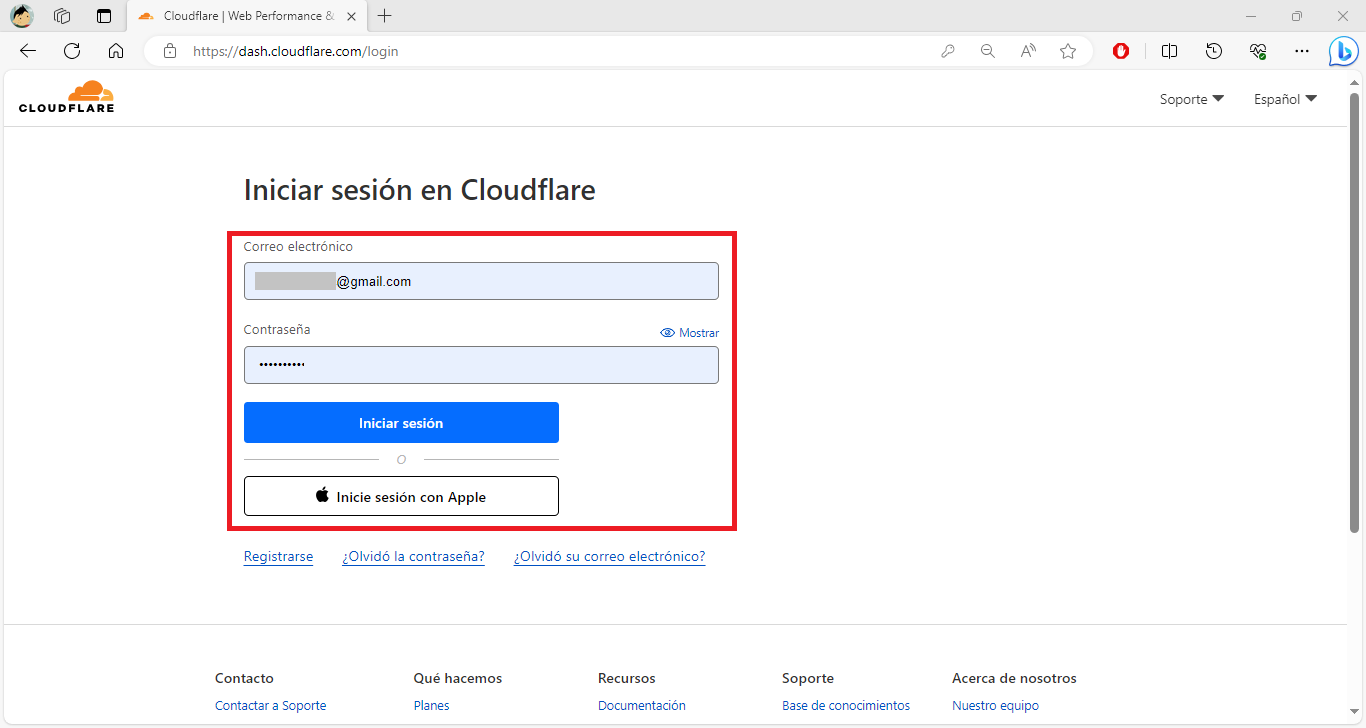This screenshot has width=1366, height=728.
Task: Click the Correo electrónico input field
Action: (x=481, y=281)
